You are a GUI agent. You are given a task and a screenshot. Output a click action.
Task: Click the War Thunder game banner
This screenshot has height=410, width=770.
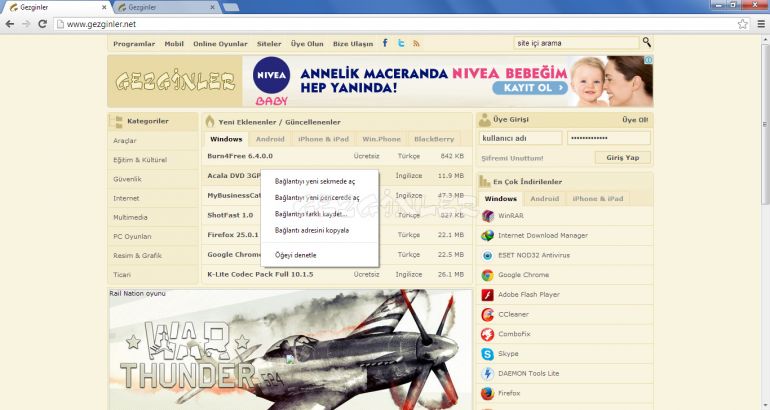pos(290,351)
